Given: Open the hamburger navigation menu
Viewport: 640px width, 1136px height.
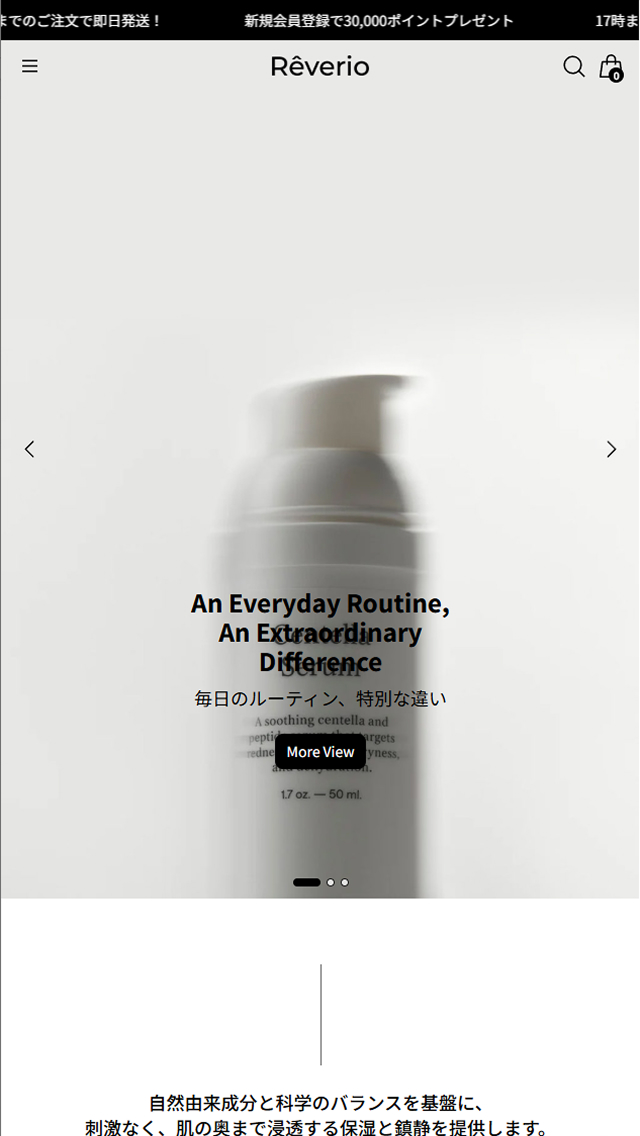Looking at the screenshot, I should pyautogui.click(x=30, y=67).
